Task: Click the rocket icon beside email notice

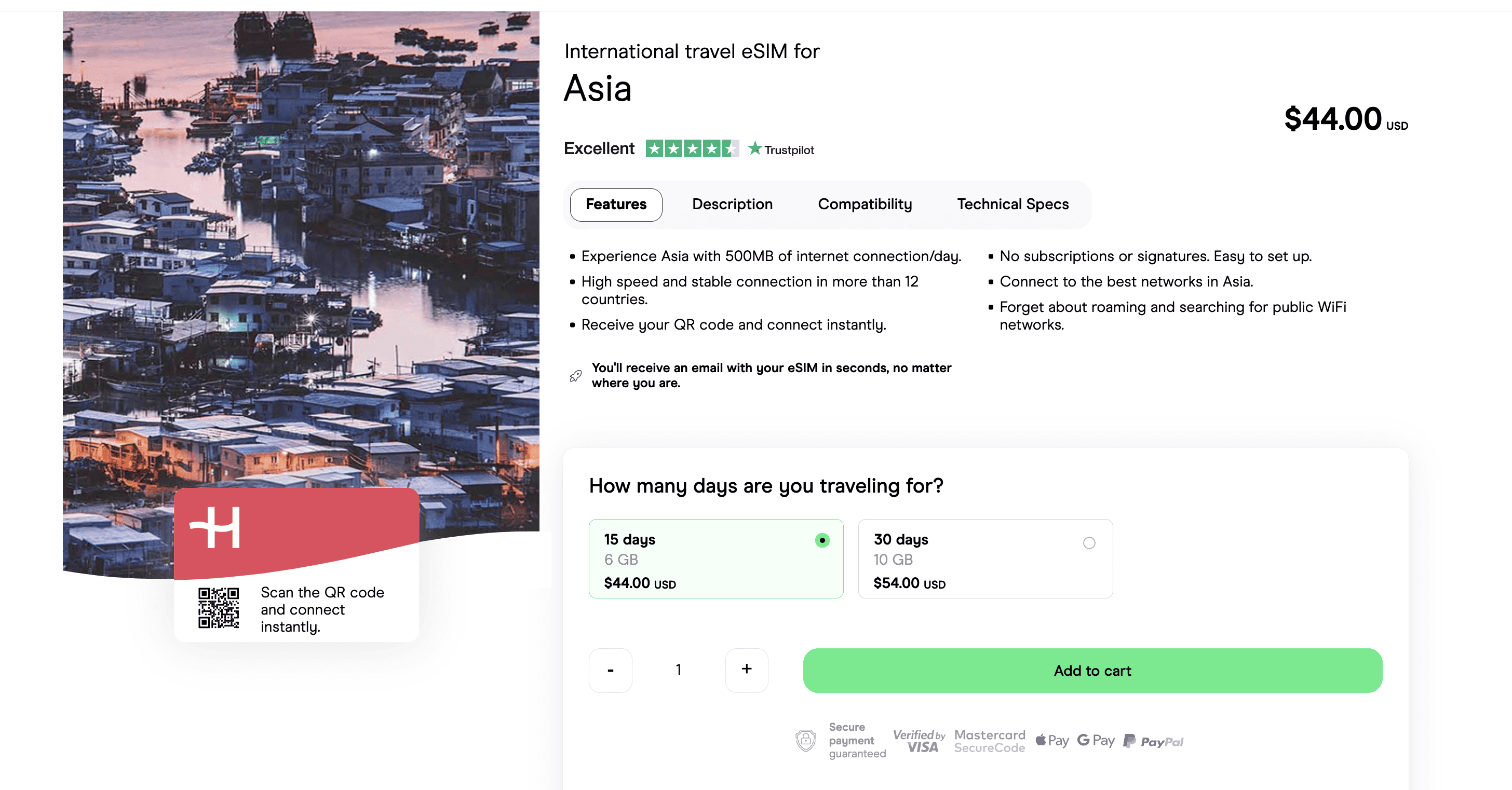Action: pos(575,376)
